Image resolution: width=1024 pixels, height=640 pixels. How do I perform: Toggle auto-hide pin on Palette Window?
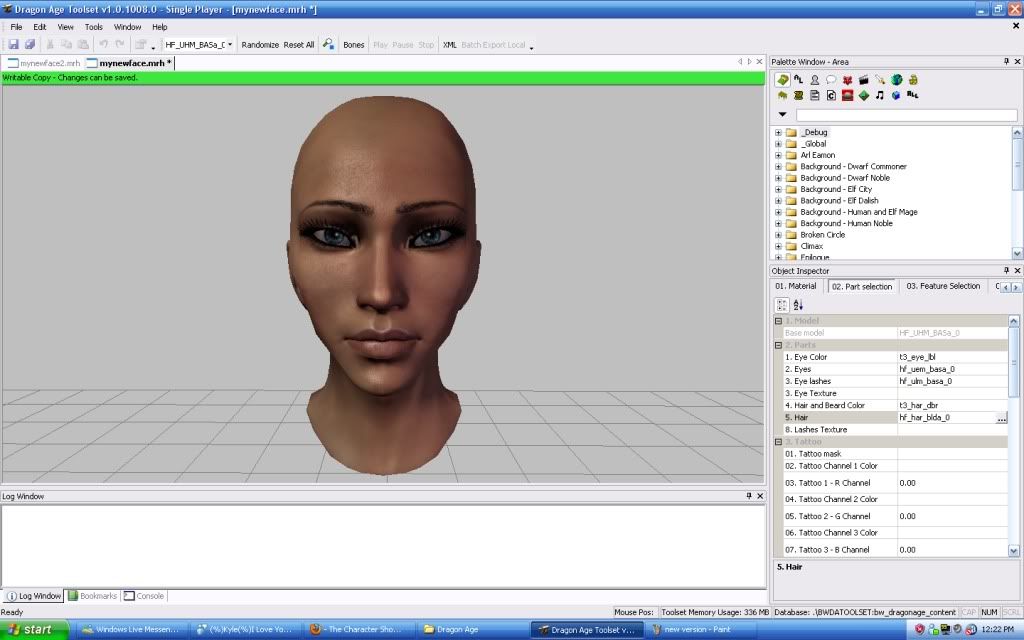[1006, 62]
